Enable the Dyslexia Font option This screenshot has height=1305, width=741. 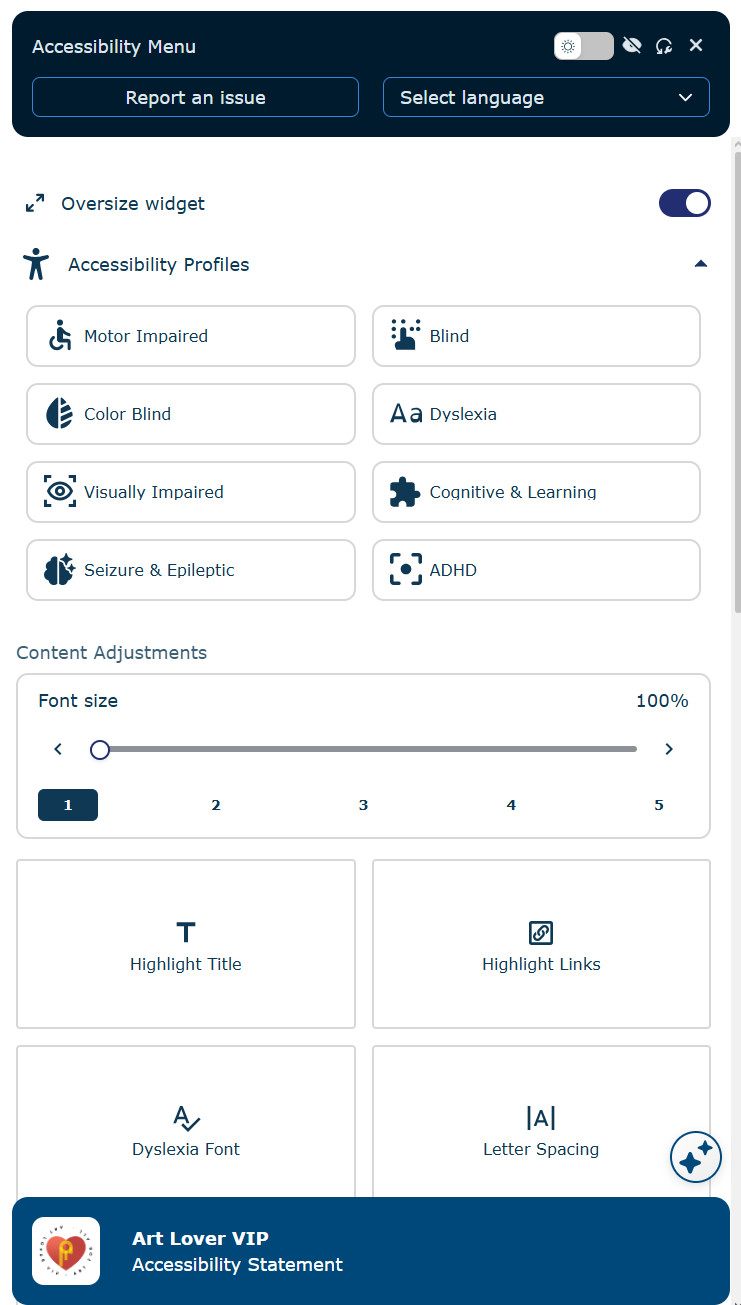[185, 1128]
